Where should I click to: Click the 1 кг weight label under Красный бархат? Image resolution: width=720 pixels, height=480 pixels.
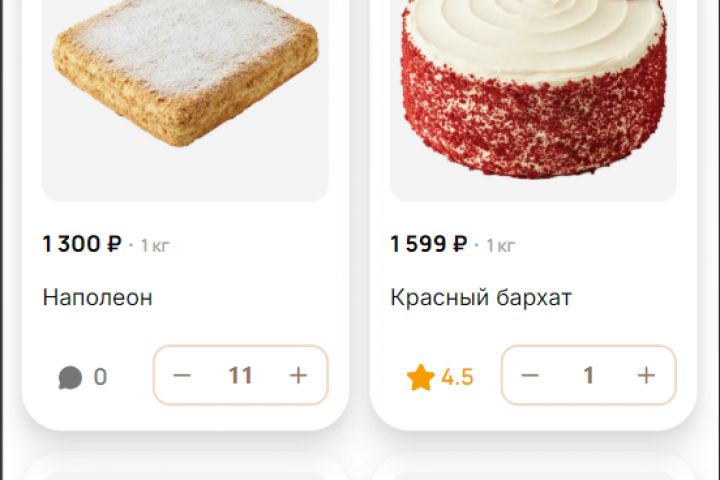[x=501, y=246]
